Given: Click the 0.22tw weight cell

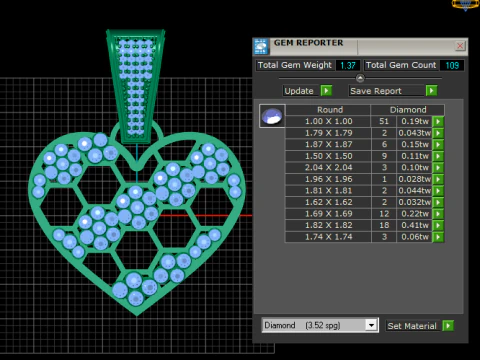Looking at the screenshot, I should pyautogui.click(x=414, y=214).
